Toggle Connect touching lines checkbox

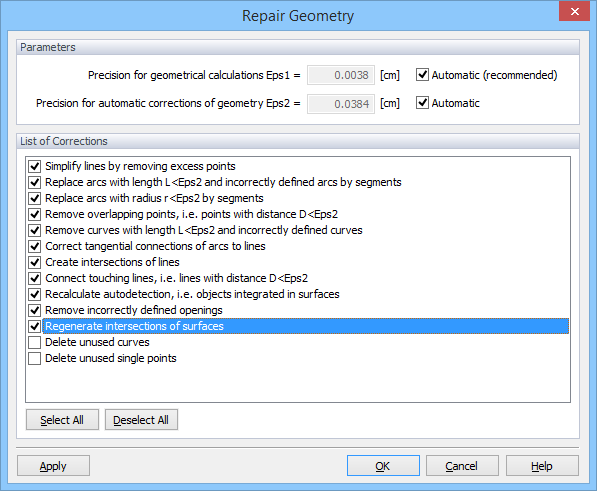pyautogui.click(x=35, y=278)
